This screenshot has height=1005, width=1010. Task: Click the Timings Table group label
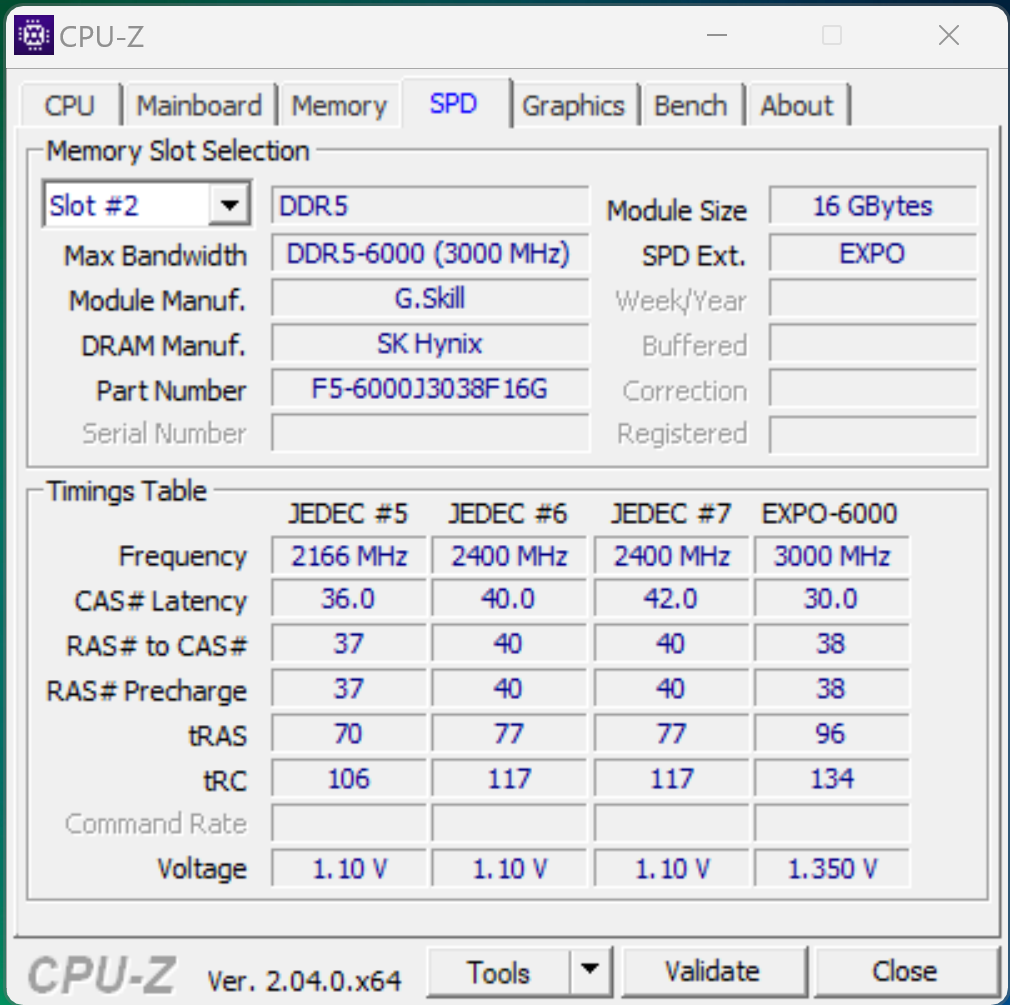pyautogui.click(x=127, y=492)
